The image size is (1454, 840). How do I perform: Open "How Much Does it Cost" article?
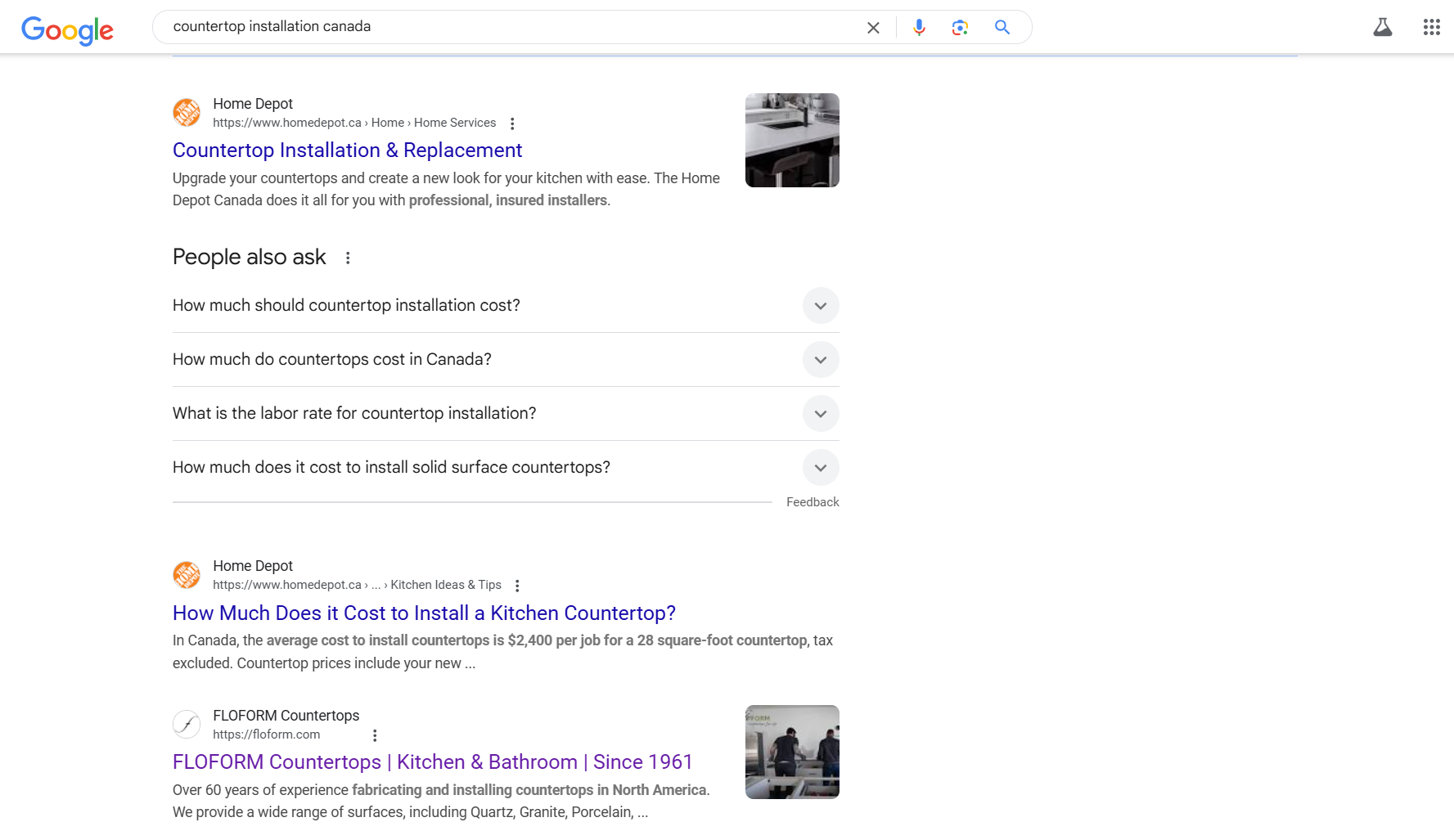point(424,613)
